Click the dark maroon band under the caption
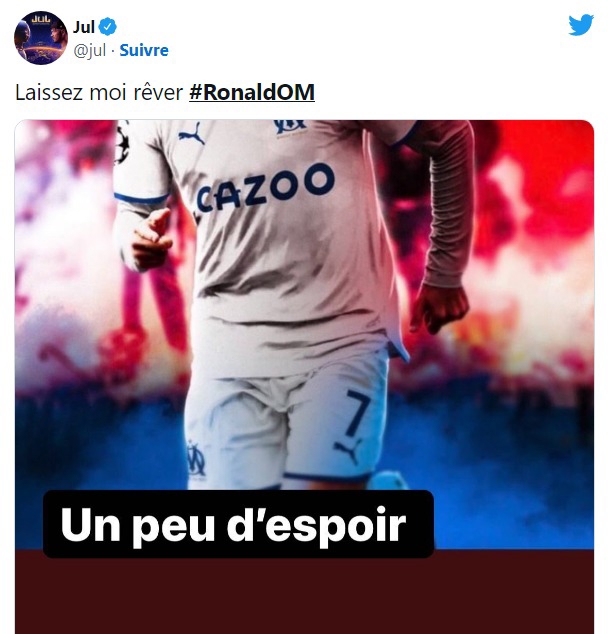This screenshot has height=634, width=609. point(304,594)
